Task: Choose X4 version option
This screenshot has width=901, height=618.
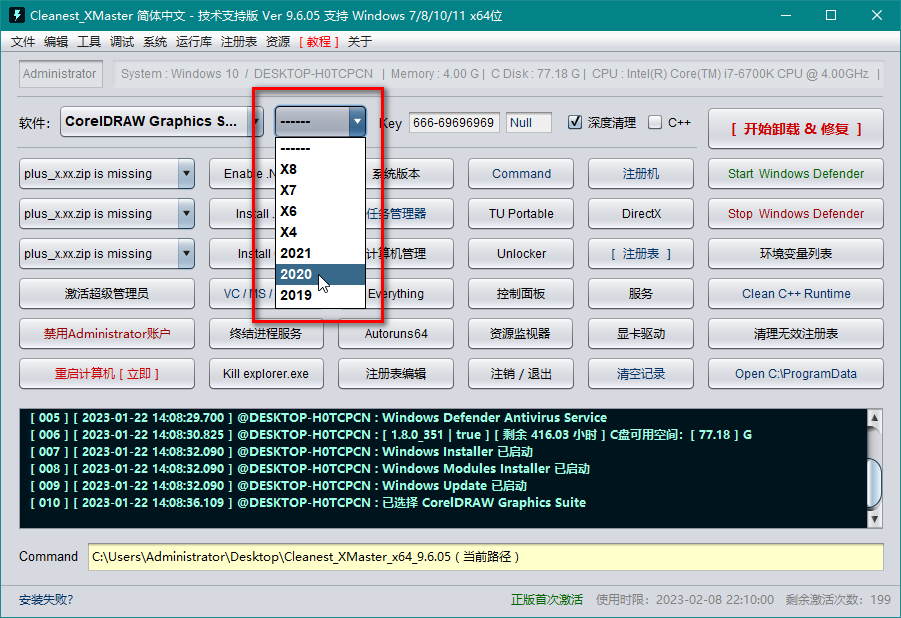Action: 320,232
